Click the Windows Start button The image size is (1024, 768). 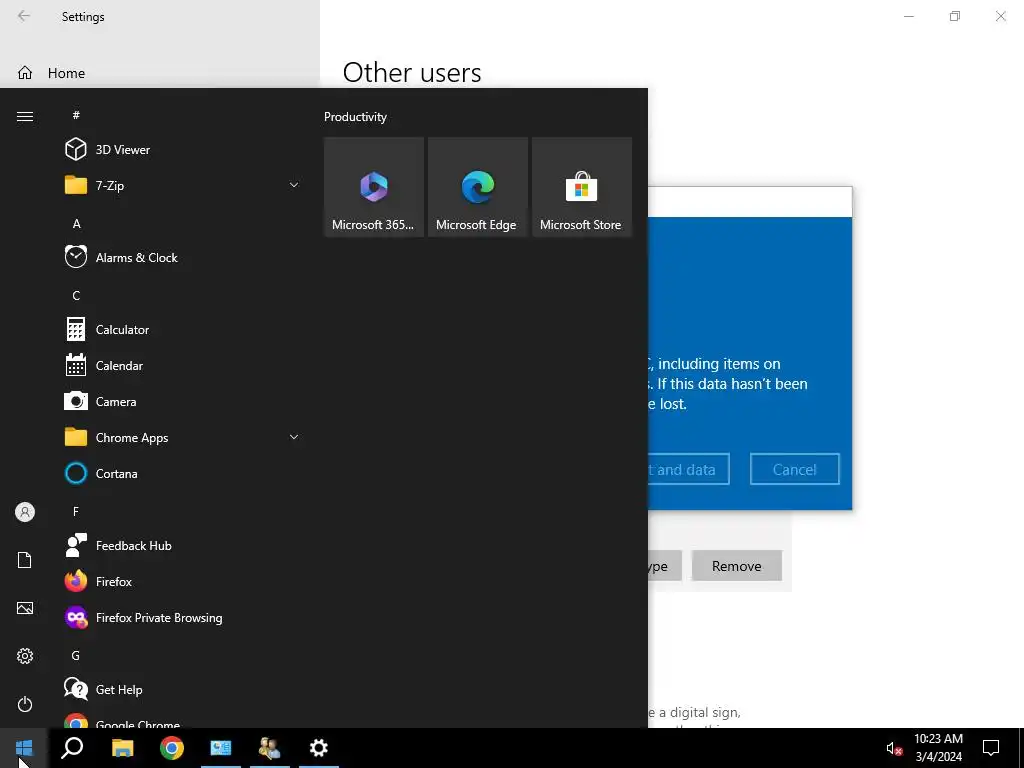24,748
